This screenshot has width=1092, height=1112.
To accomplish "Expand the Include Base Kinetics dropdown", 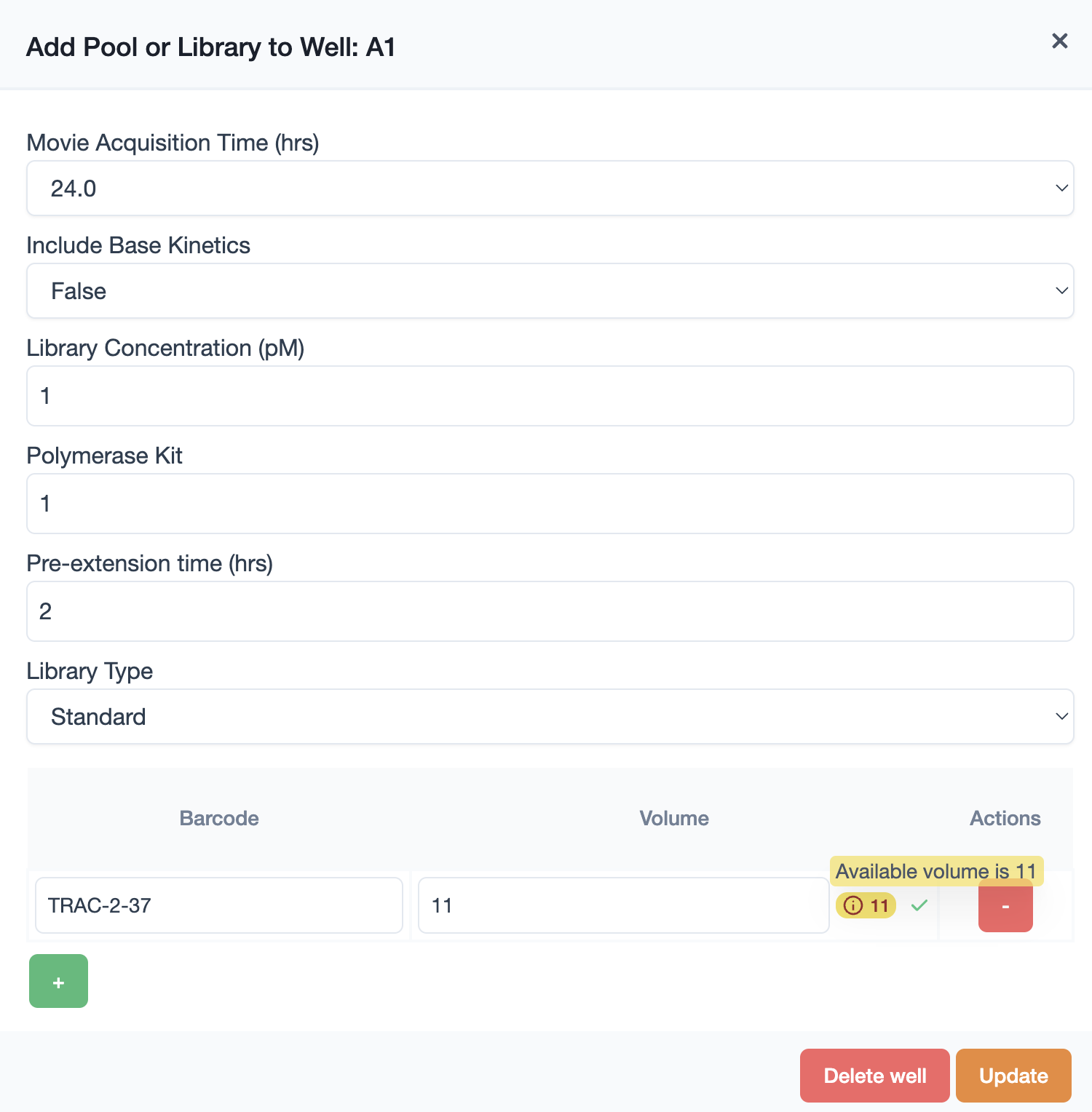I will pos(550,291).
